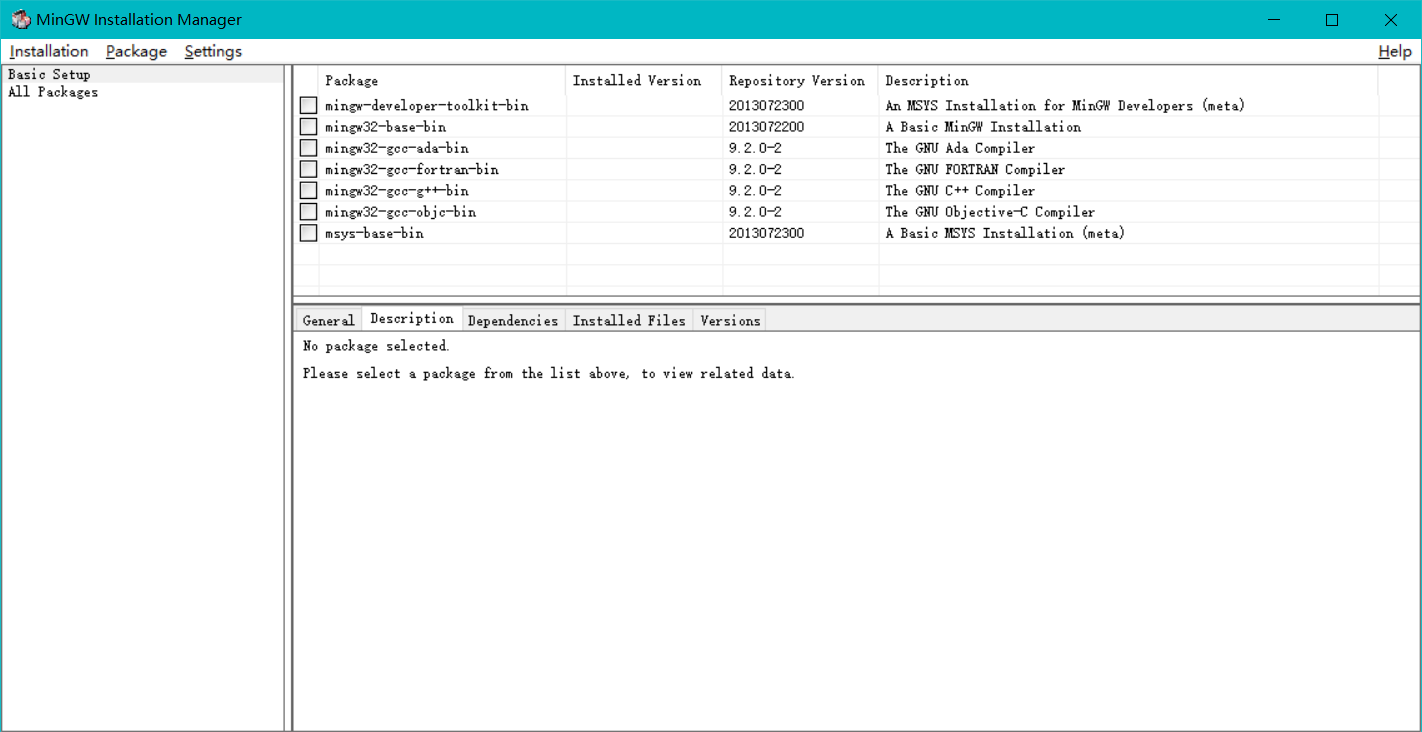The height and width of the screenshot is (732, 1422).
Task: Click repository version 2013072200
Action: tap(766, 127)
